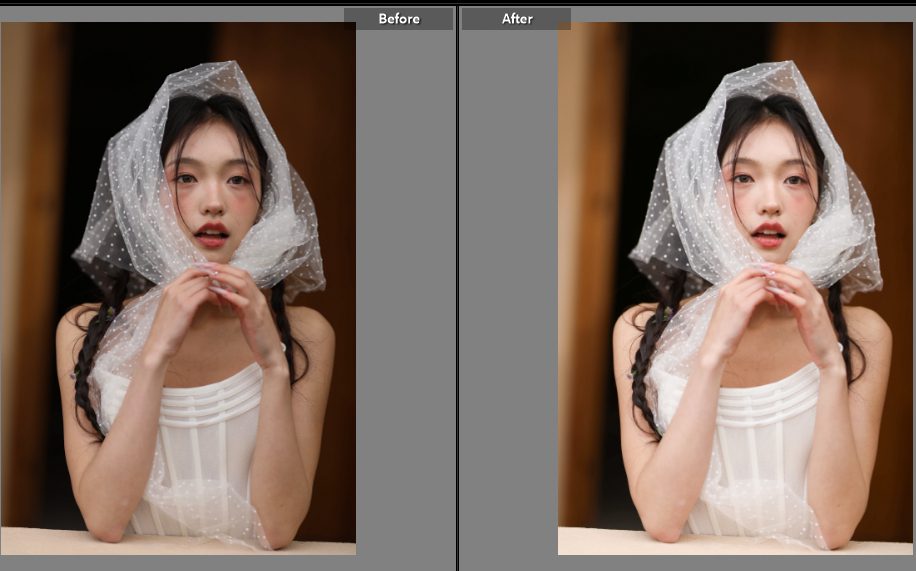Select the Before preview photo

[178, 289]
